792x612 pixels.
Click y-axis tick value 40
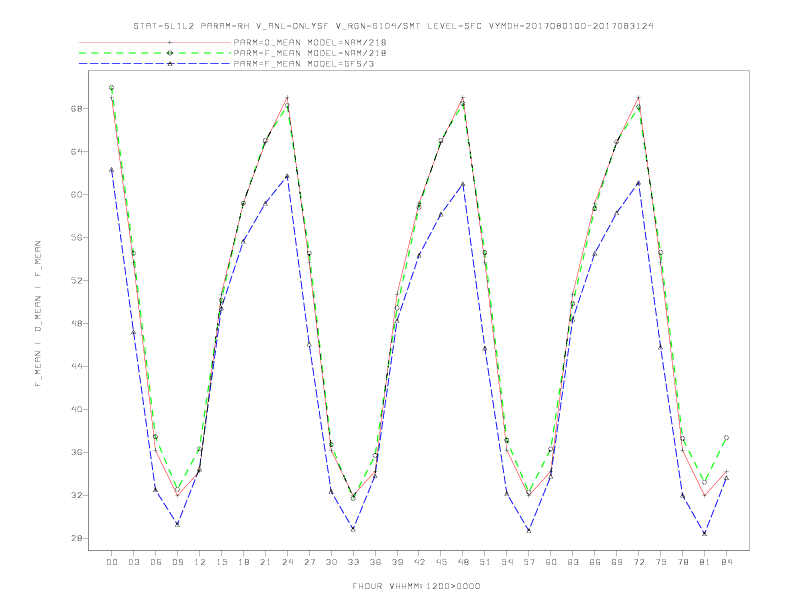[x=76, y=410]
